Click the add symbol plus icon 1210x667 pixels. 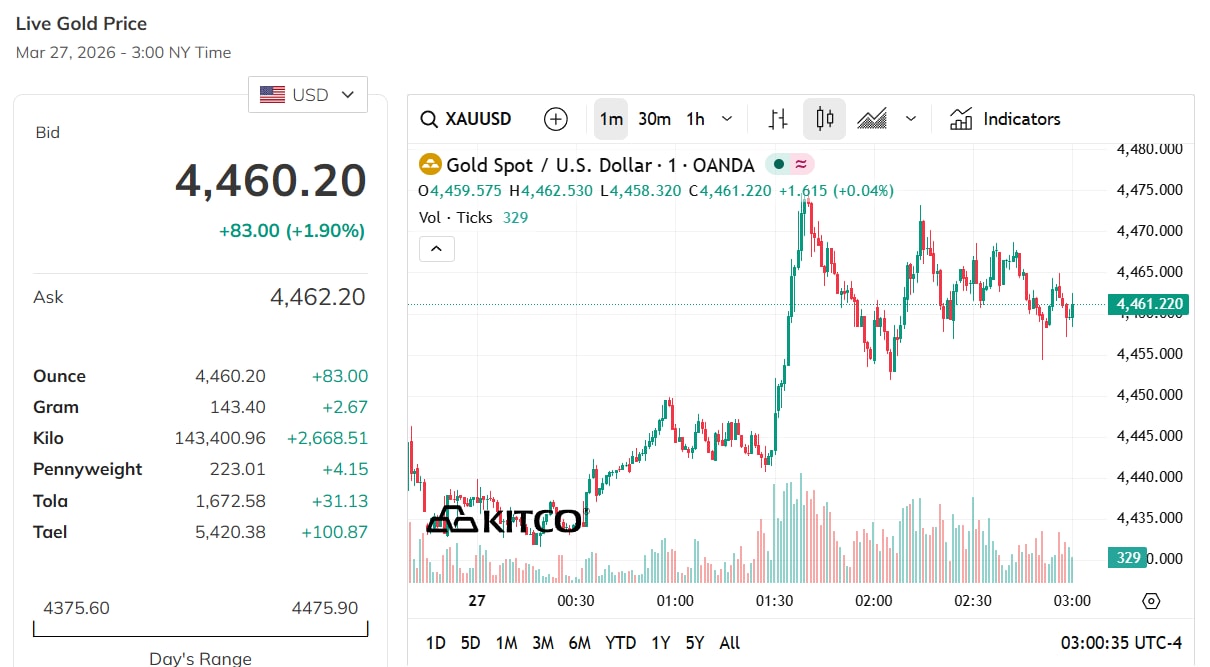click(x=556, y=119)
